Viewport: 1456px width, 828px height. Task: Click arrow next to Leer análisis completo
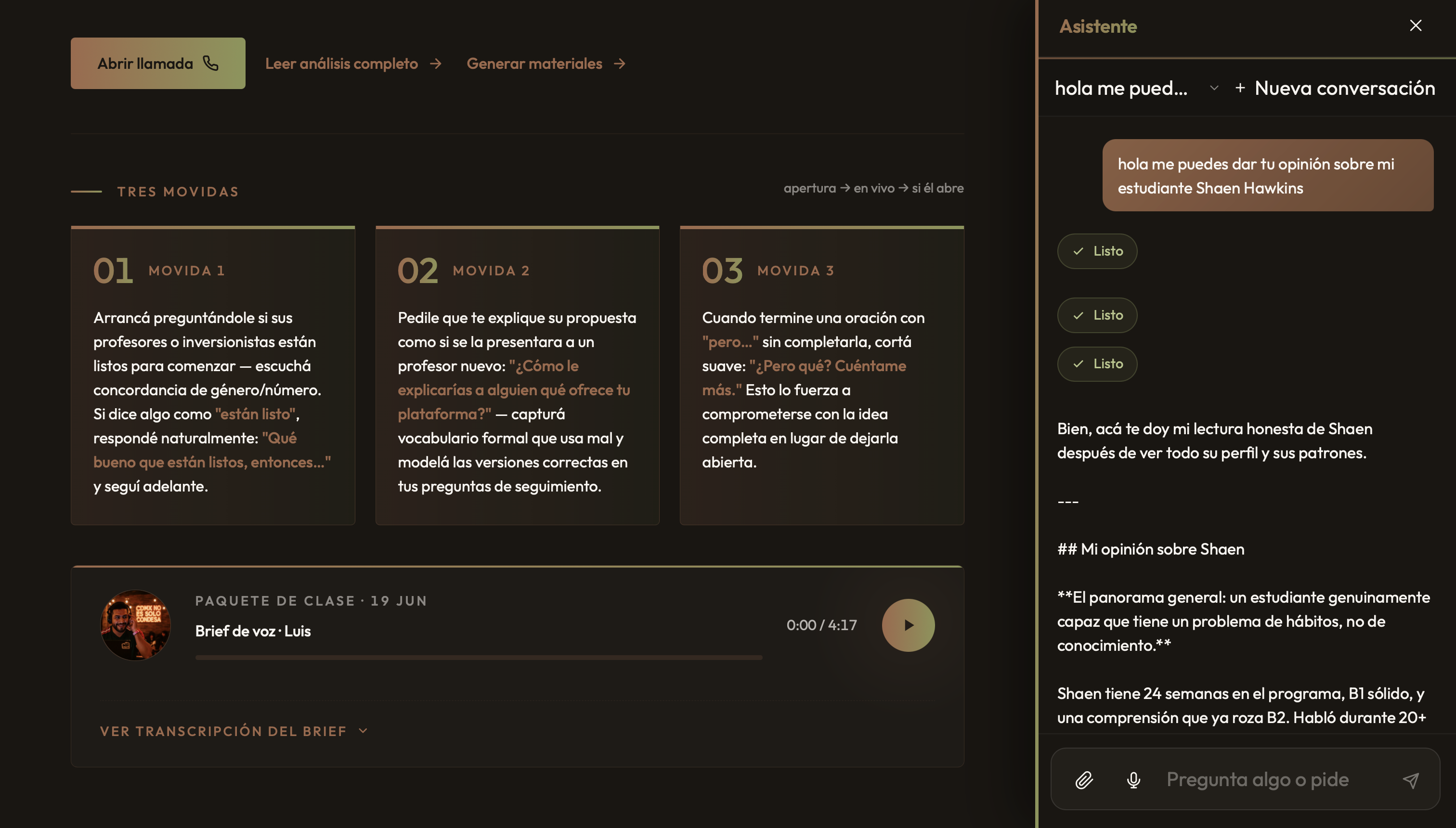click(x=436, y=64)
